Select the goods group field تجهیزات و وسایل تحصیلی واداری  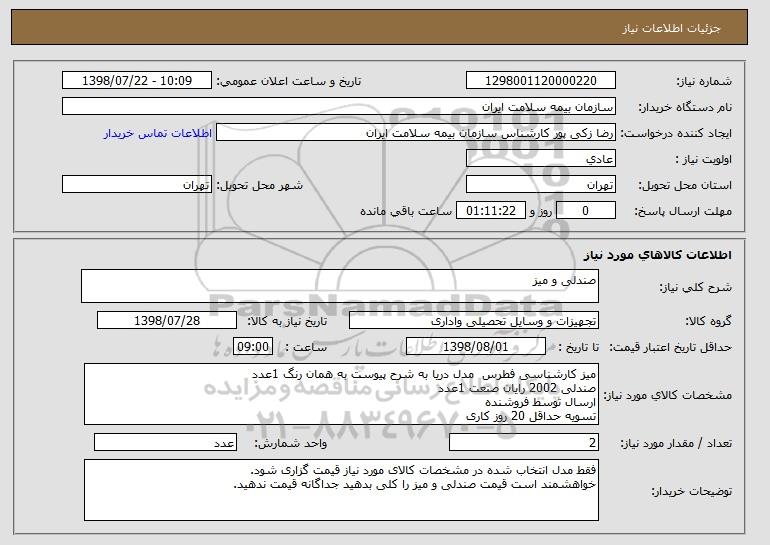(474, 321)
